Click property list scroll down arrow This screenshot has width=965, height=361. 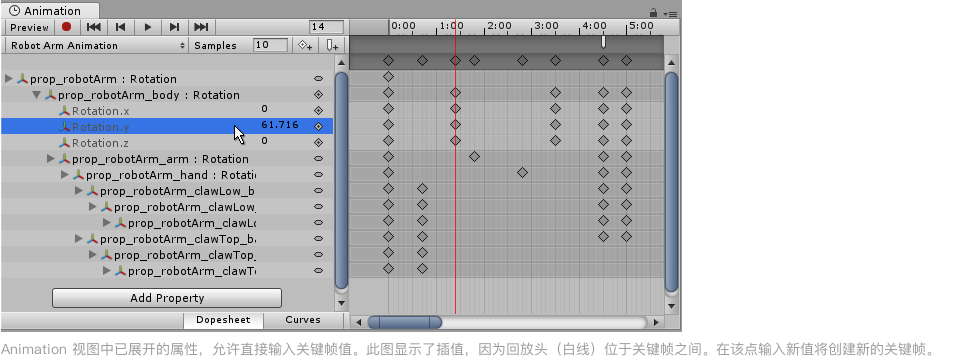(x=342, y=303)
